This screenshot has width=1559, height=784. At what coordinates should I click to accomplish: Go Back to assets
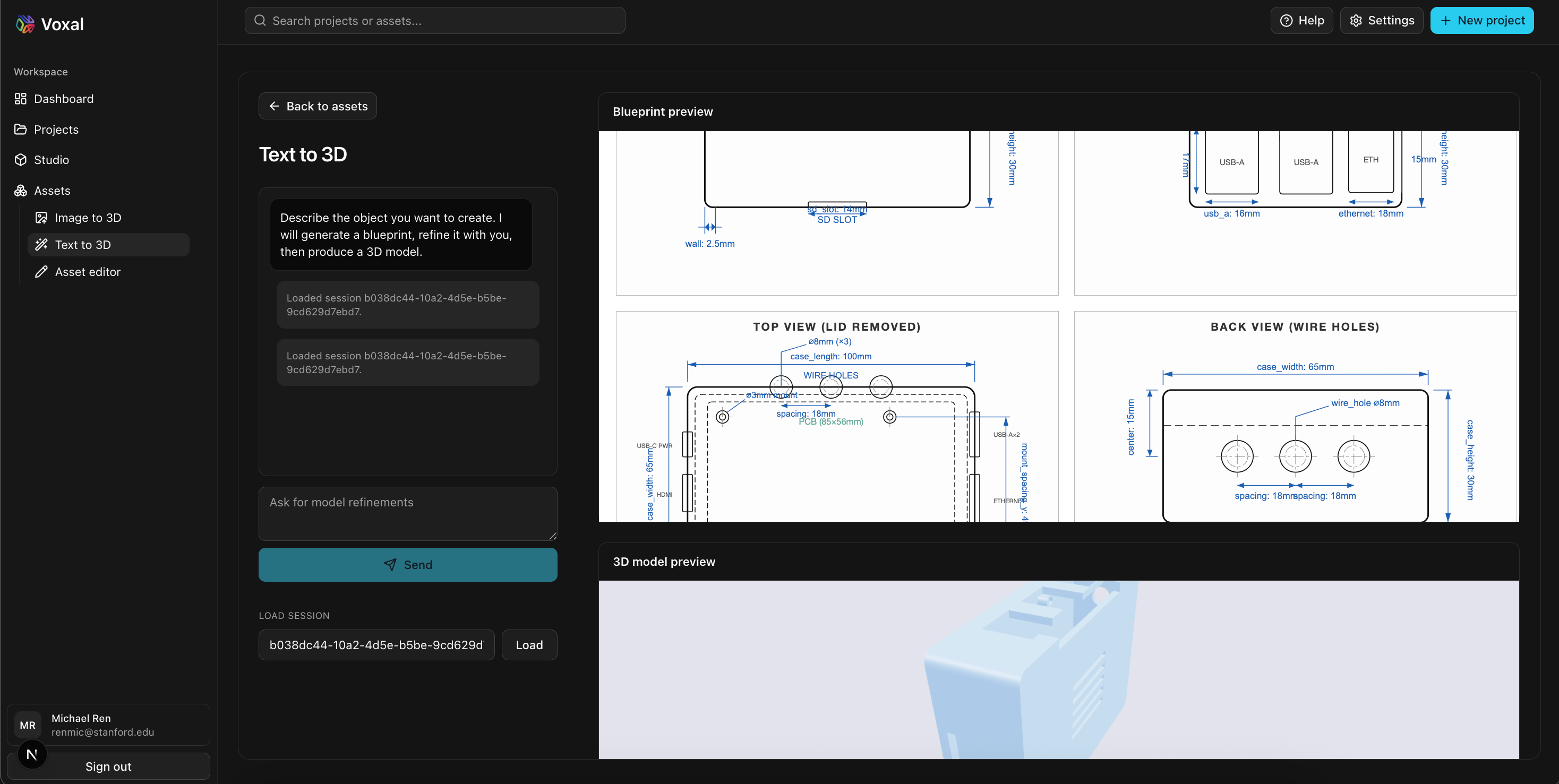coord(318,107)
